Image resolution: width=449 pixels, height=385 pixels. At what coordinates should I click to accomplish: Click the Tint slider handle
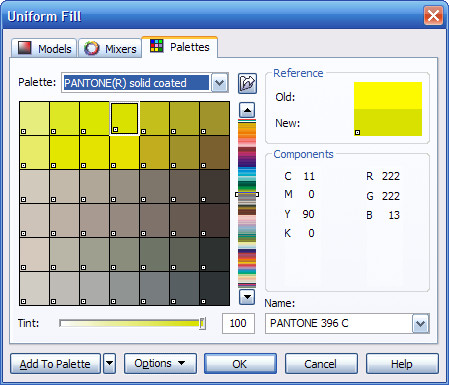click(202, 323)
